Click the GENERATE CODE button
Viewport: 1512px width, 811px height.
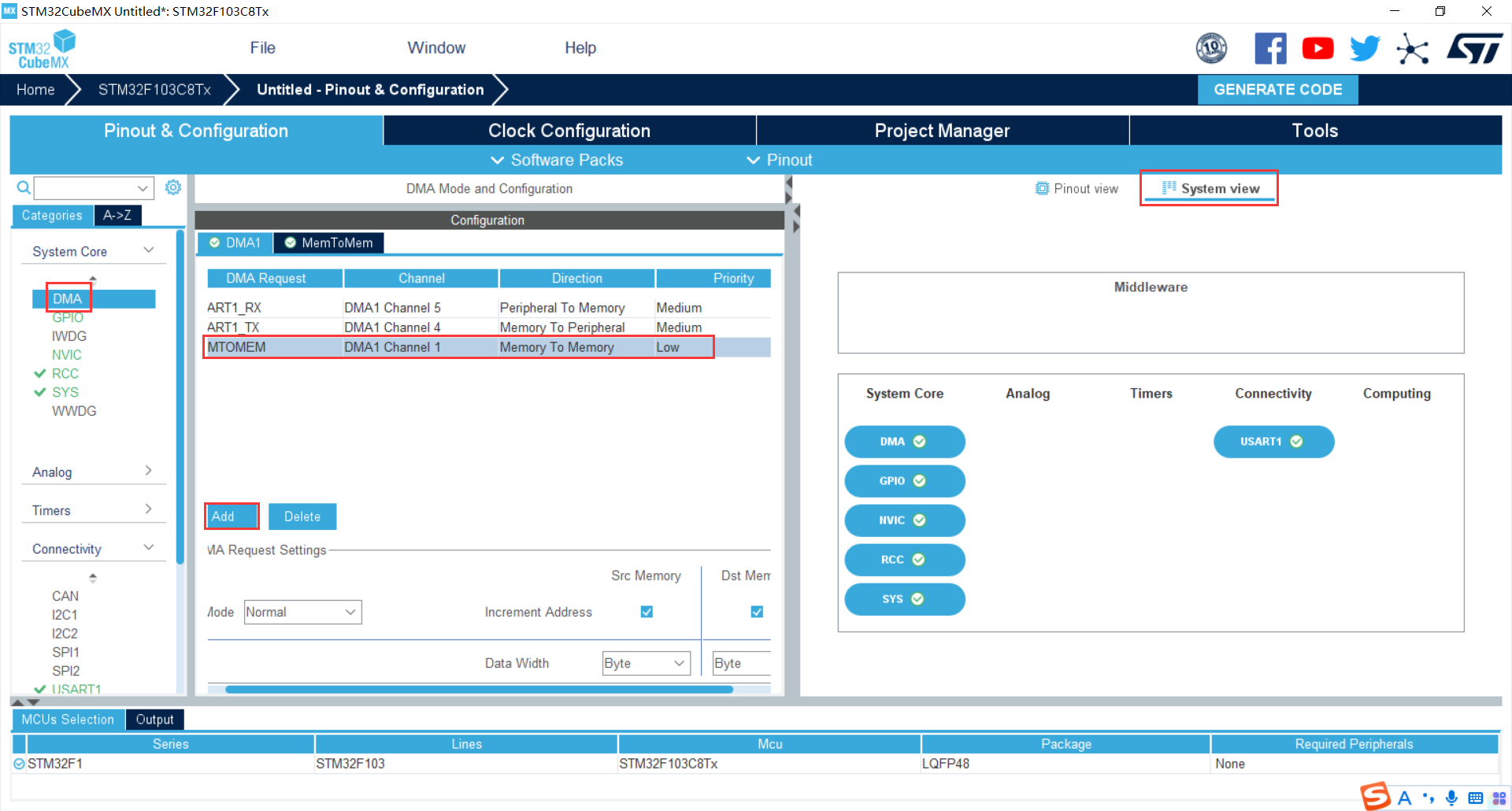1277,90
